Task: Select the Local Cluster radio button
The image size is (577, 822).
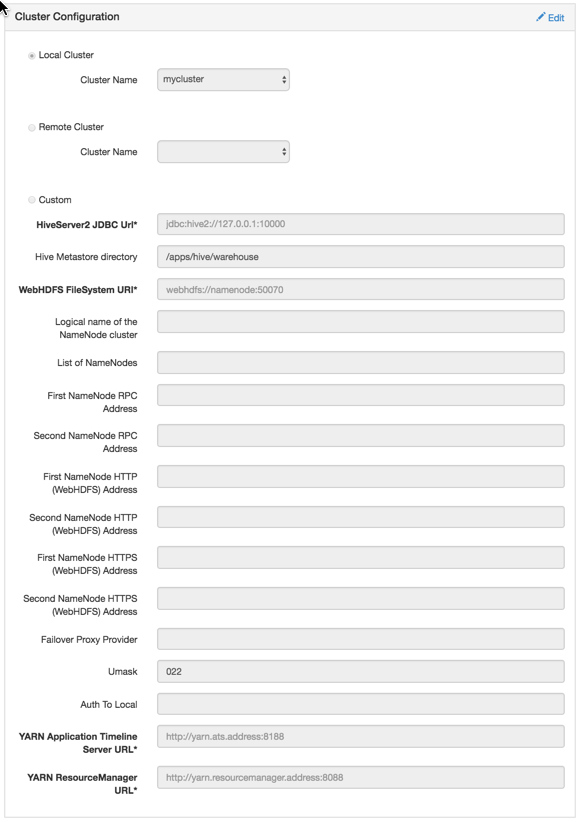Action: point(32,56)
